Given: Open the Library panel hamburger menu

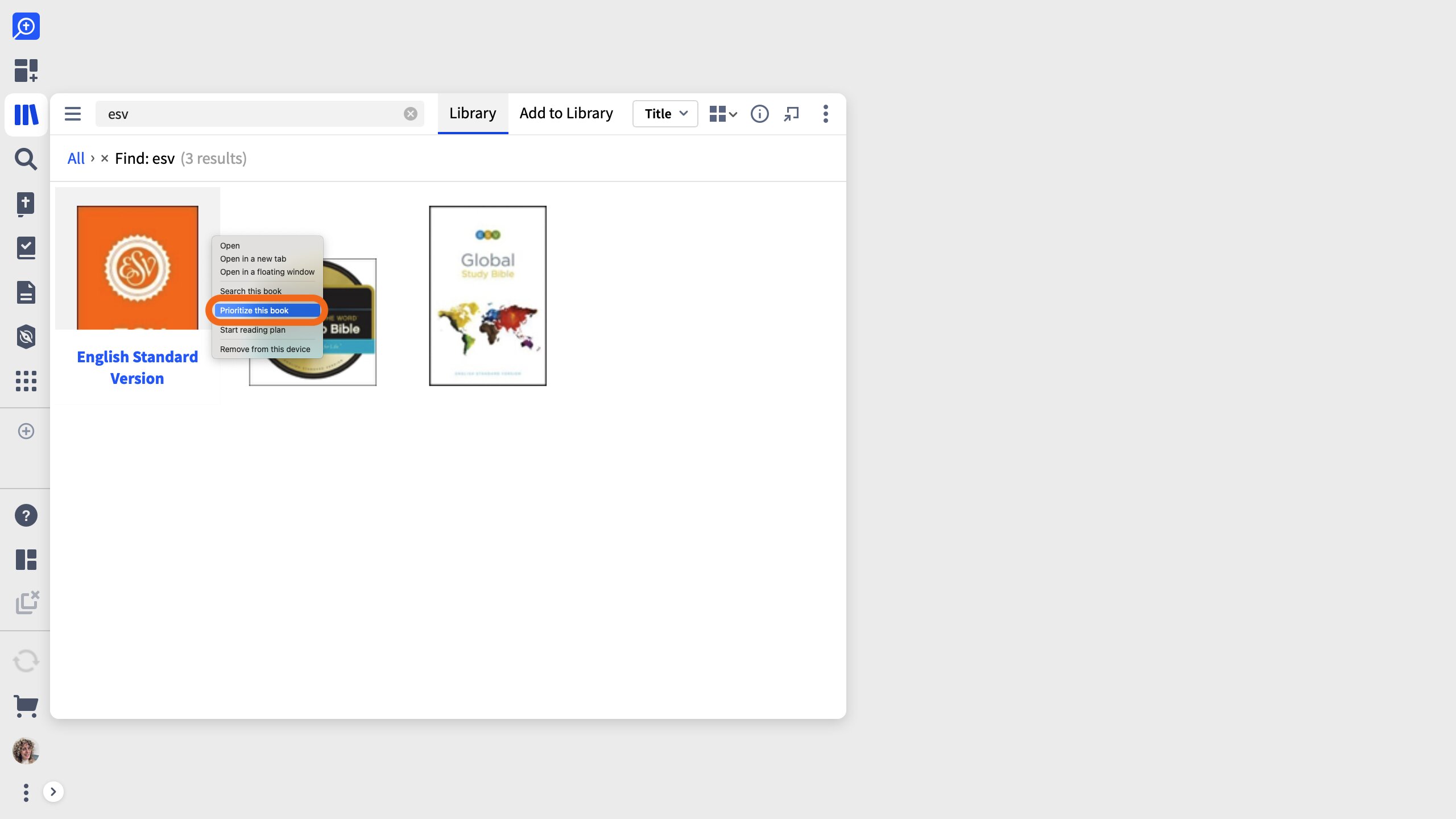Looking at the screenshot, I should coord(73,114).
